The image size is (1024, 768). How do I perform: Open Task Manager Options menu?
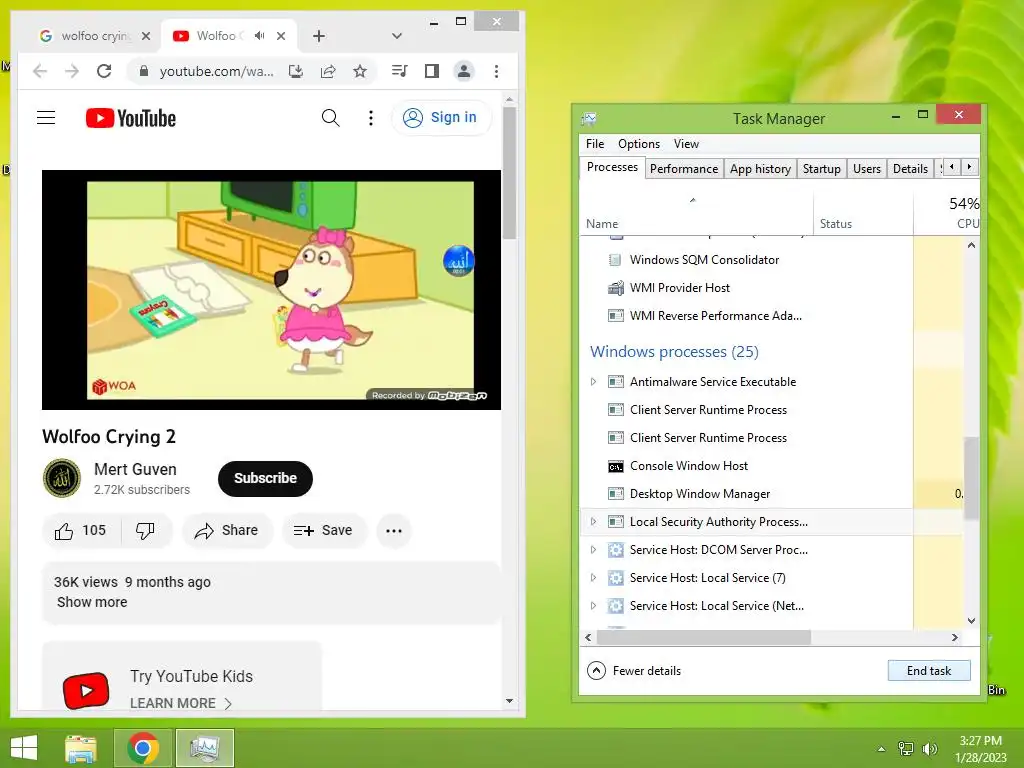pyautogui.click(x=639, y=144)
